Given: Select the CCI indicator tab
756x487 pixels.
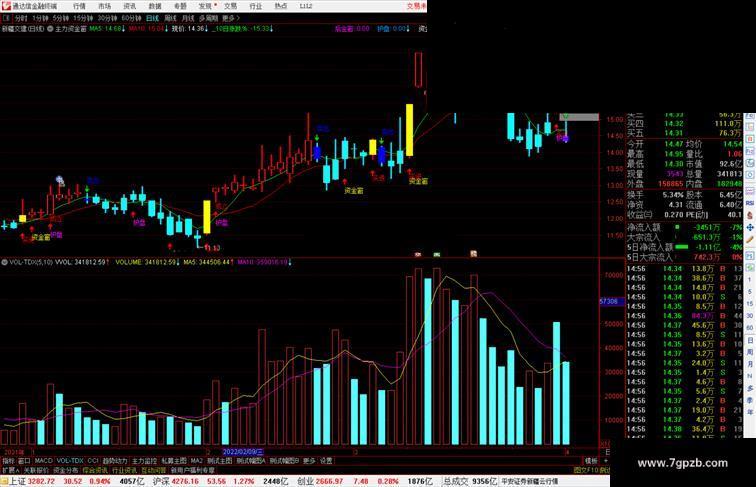Looking at the screenshot, I should point(93,461).
